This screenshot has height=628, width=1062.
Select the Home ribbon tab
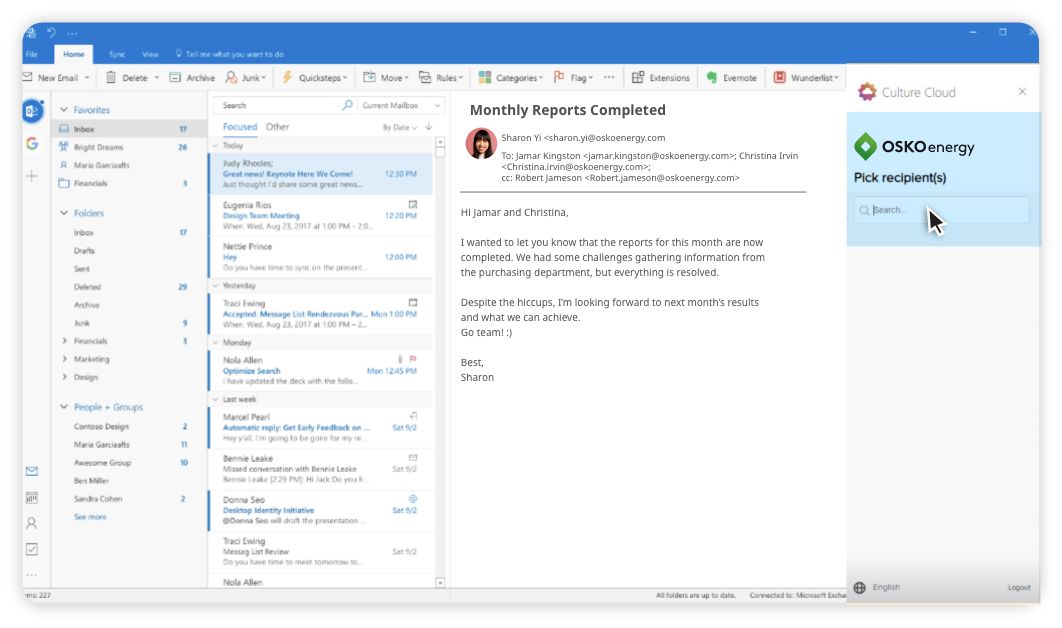pyautogui.click(x=74, y=54)
